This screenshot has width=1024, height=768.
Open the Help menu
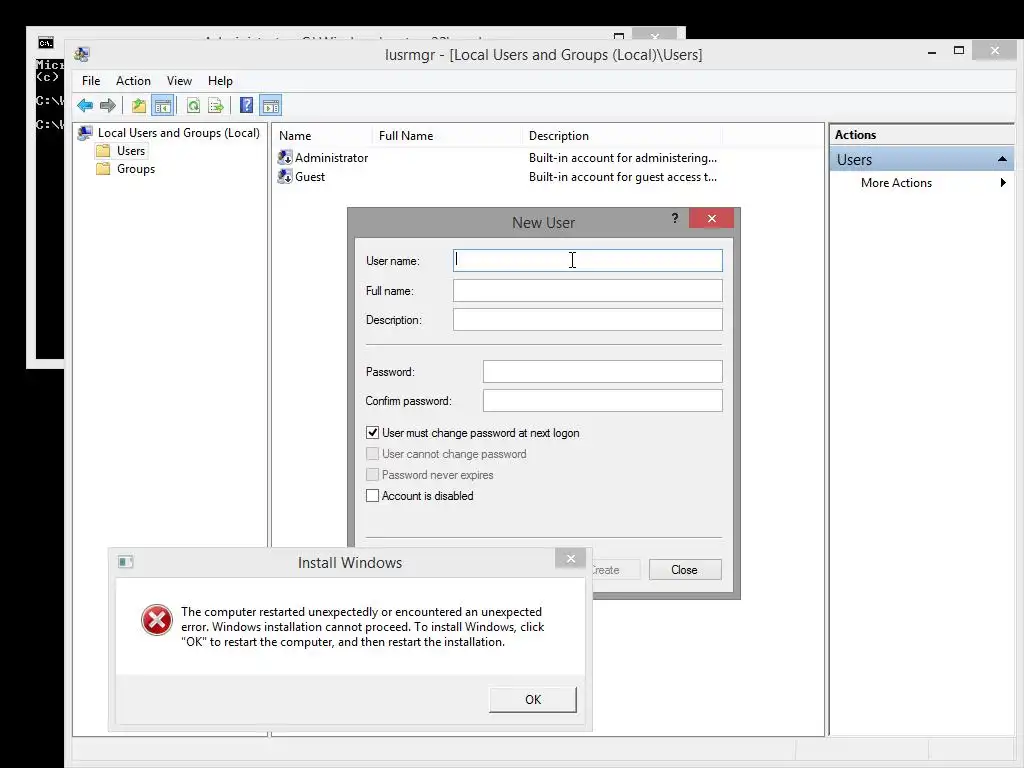point(220,80)
